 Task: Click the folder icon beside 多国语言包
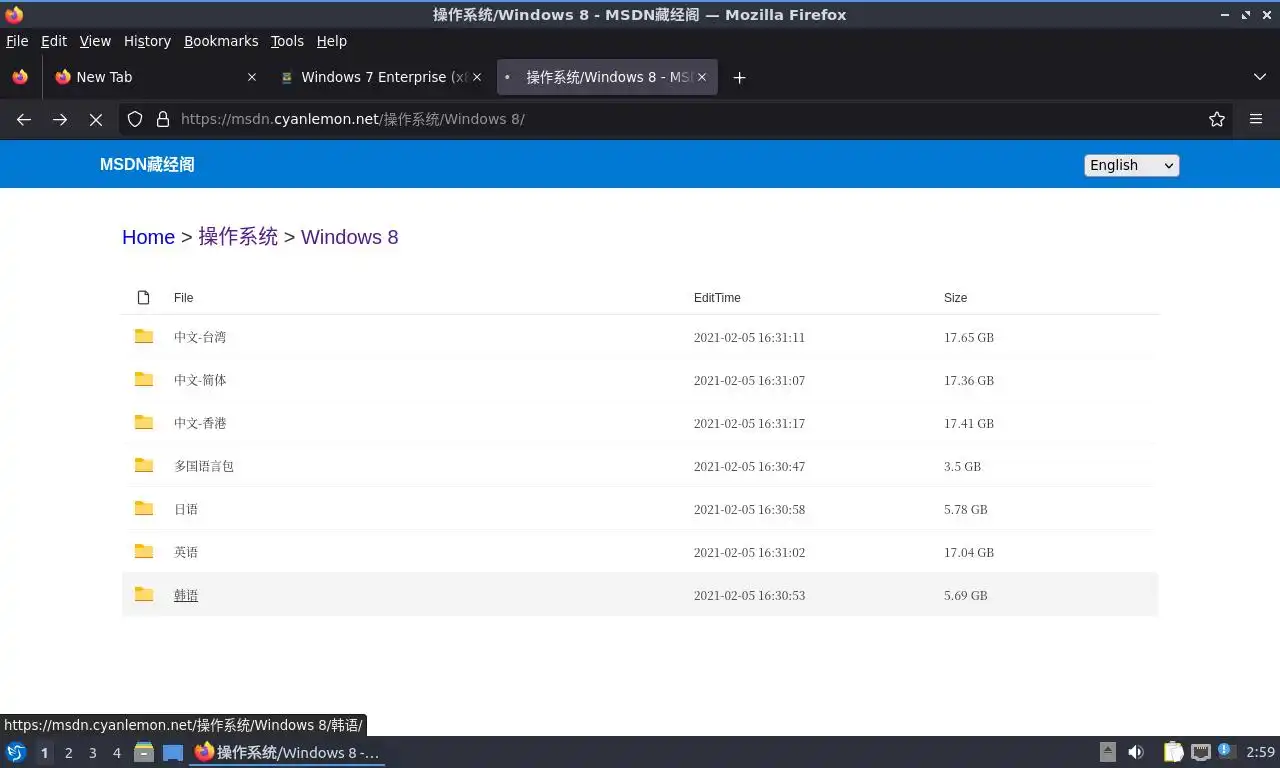(144, 465)
